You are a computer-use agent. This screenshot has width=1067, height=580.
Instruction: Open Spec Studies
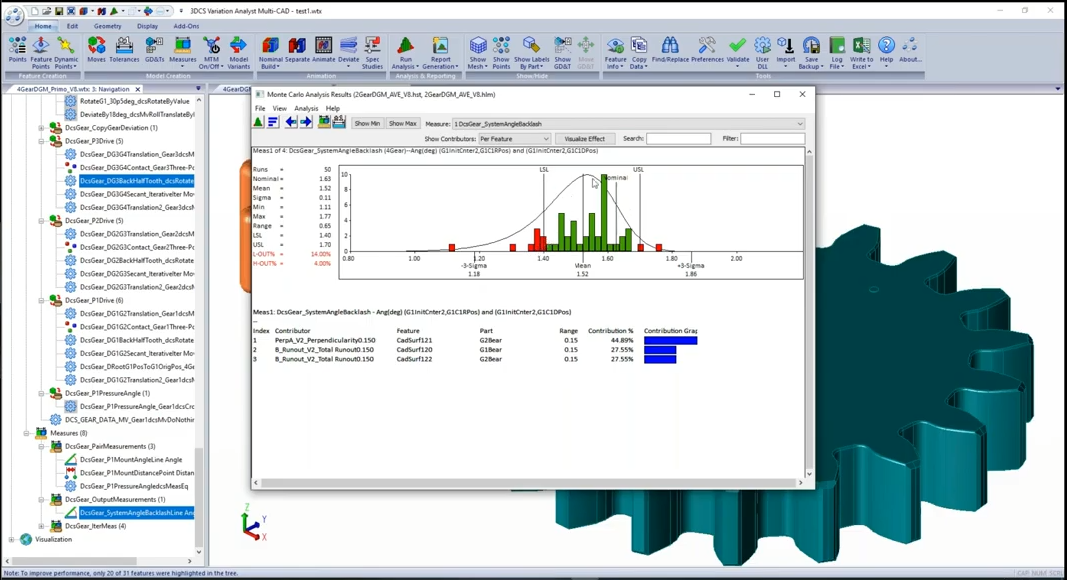[372, 50]
